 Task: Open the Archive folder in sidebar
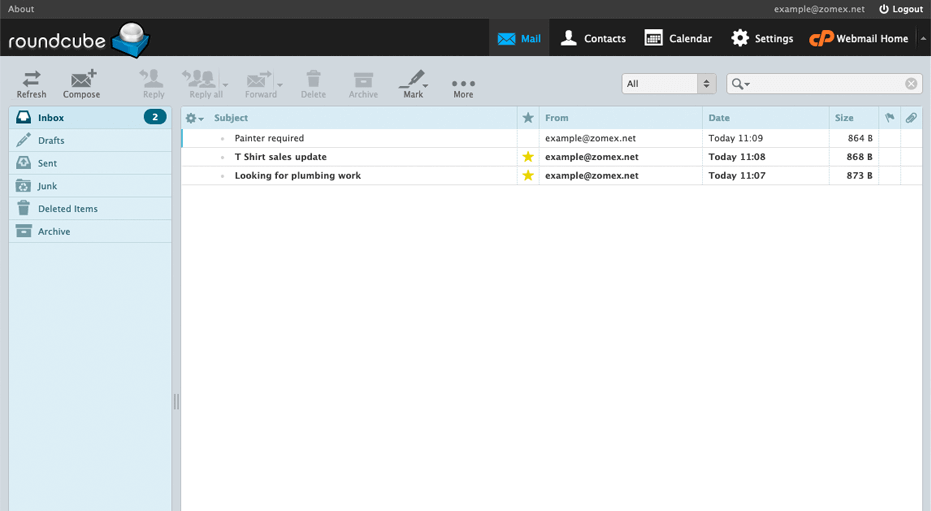coord(90,231)
